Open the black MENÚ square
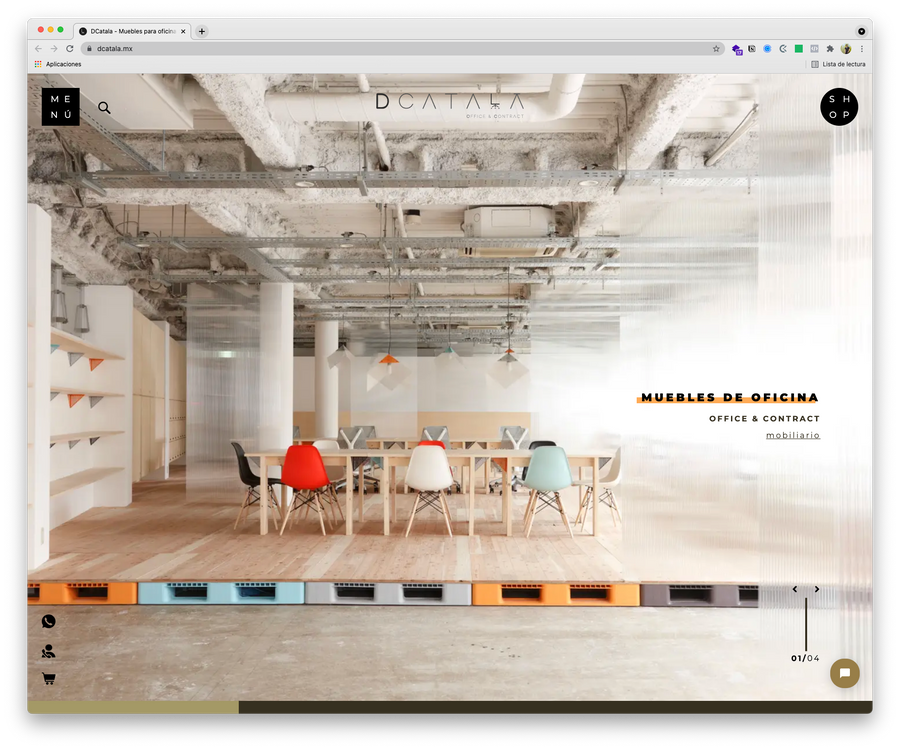 (60, 107)
